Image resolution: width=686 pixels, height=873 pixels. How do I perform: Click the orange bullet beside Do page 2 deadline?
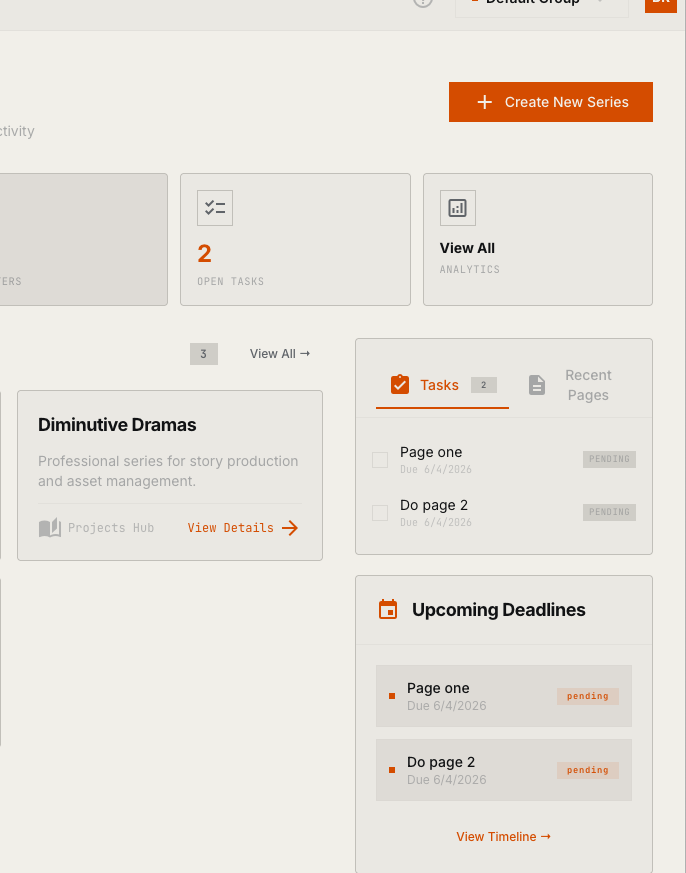click(392, 770)
